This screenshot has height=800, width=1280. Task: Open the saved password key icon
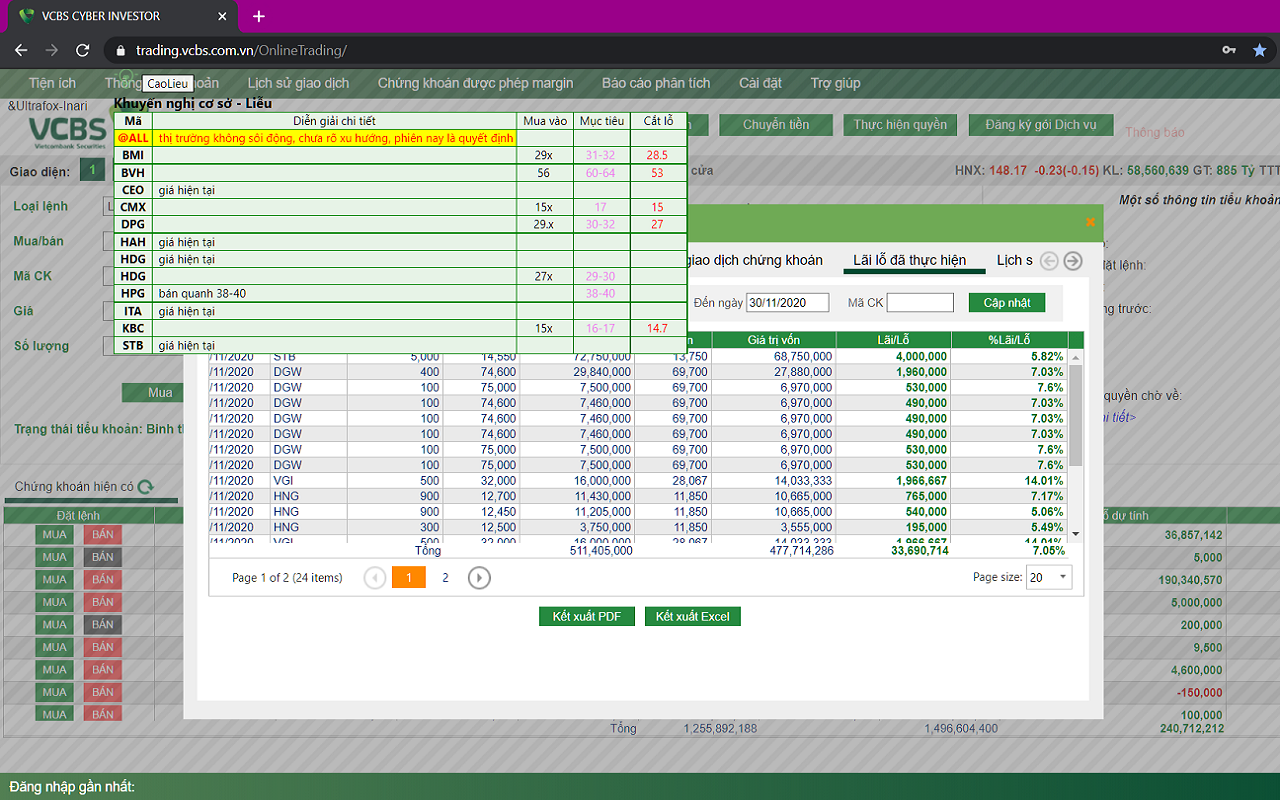pyautogui.click(x=1228, y=50)
